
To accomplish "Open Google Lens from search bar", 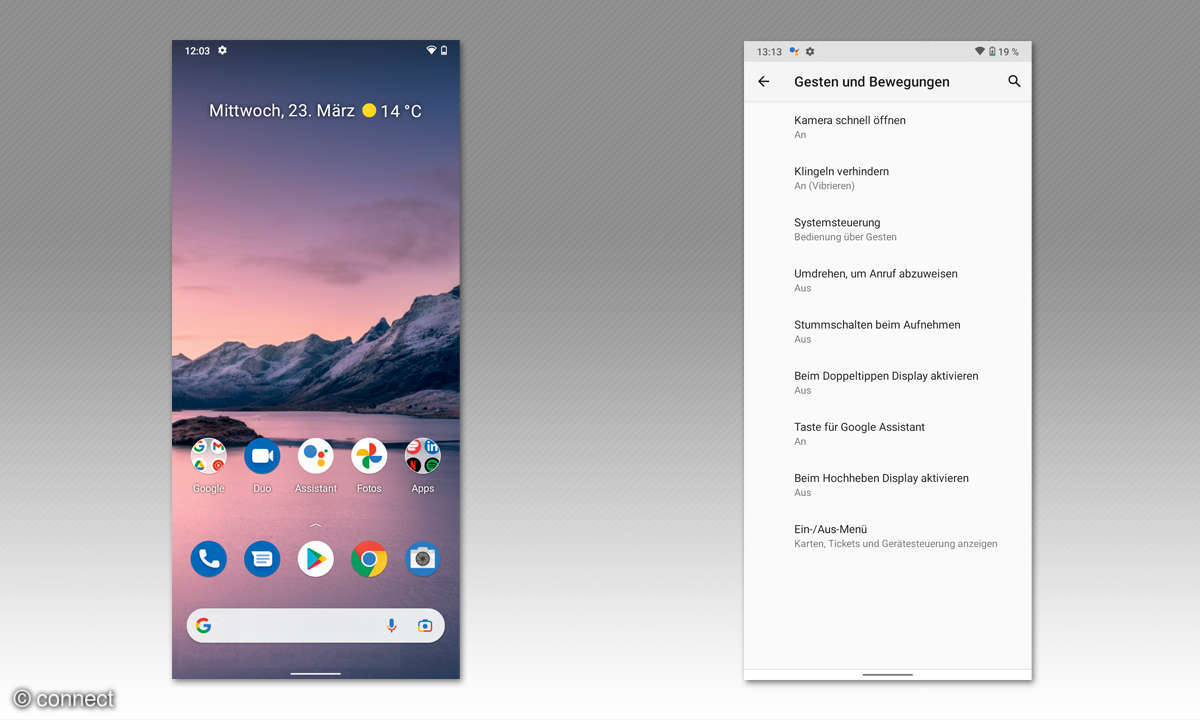I will tap(425, 626).
